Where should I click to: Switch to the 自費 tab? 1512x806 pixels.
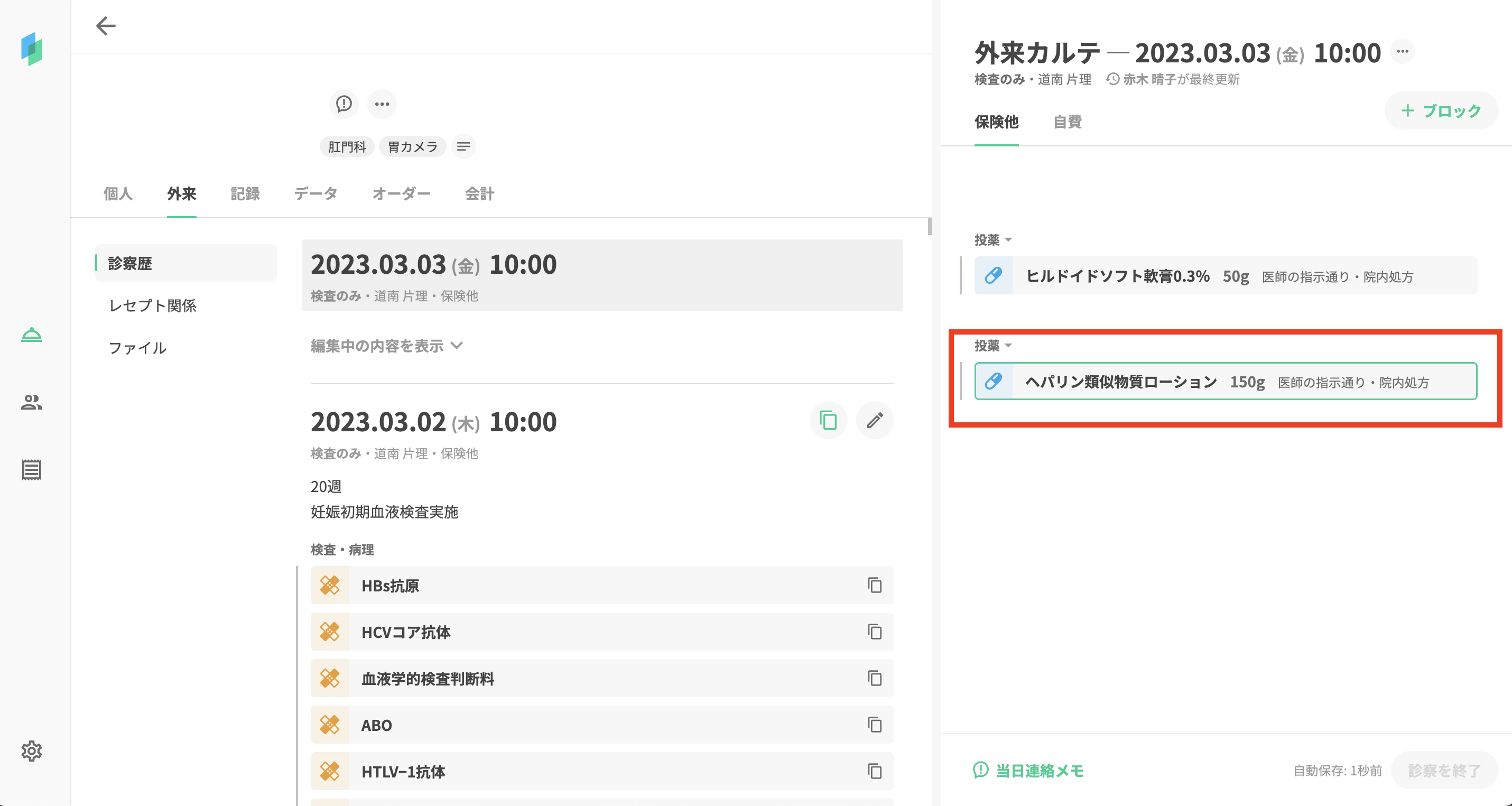[1066, 122]
